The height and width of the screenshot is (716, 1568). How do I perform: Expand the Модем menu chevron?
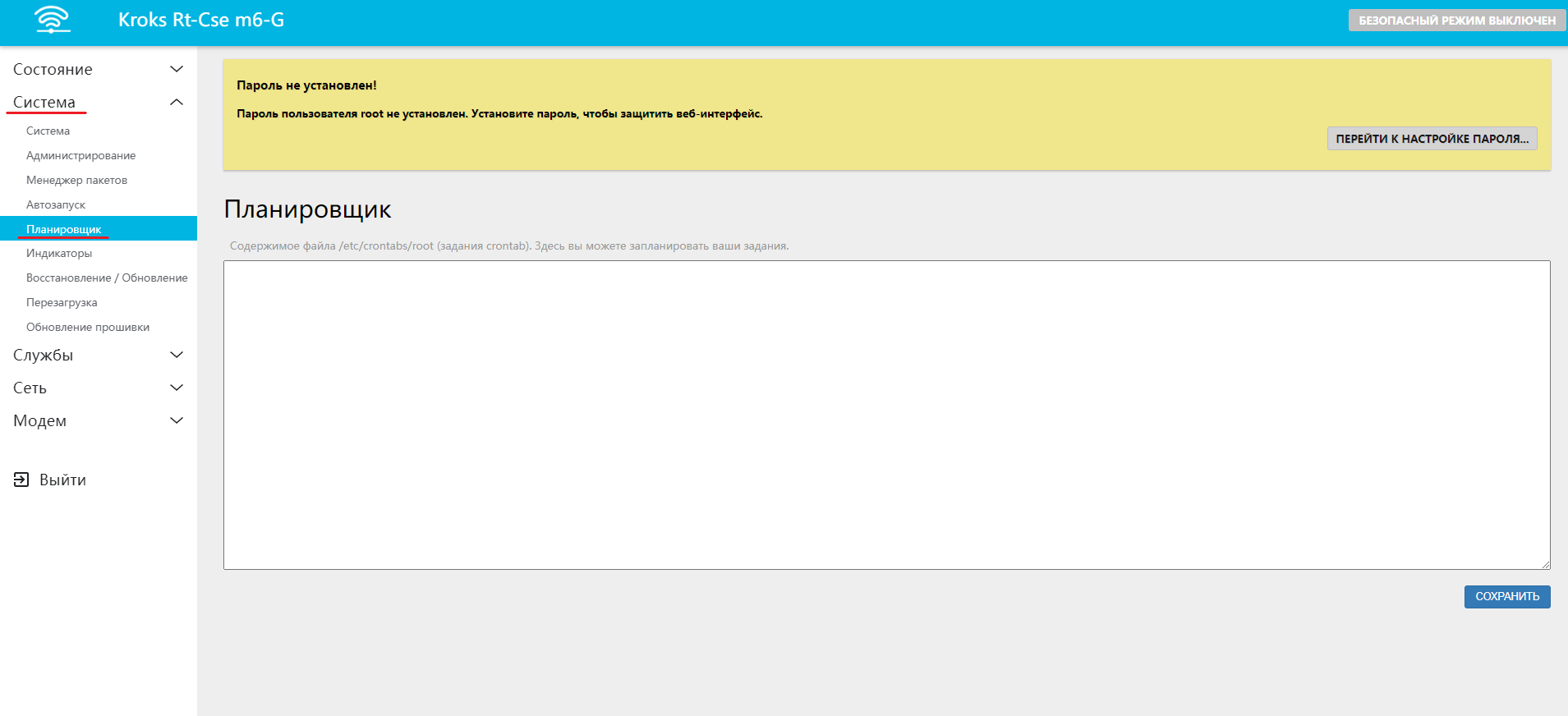pyautogui.click(x=176, y=420)
